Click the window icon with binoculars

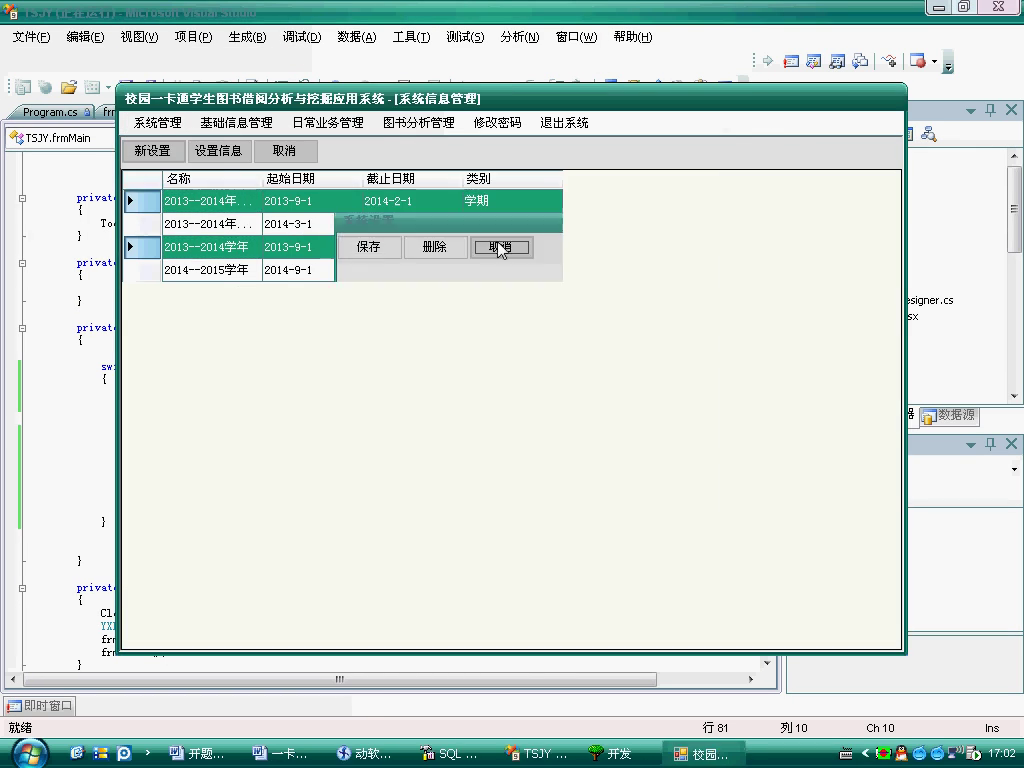click(837, 61)
